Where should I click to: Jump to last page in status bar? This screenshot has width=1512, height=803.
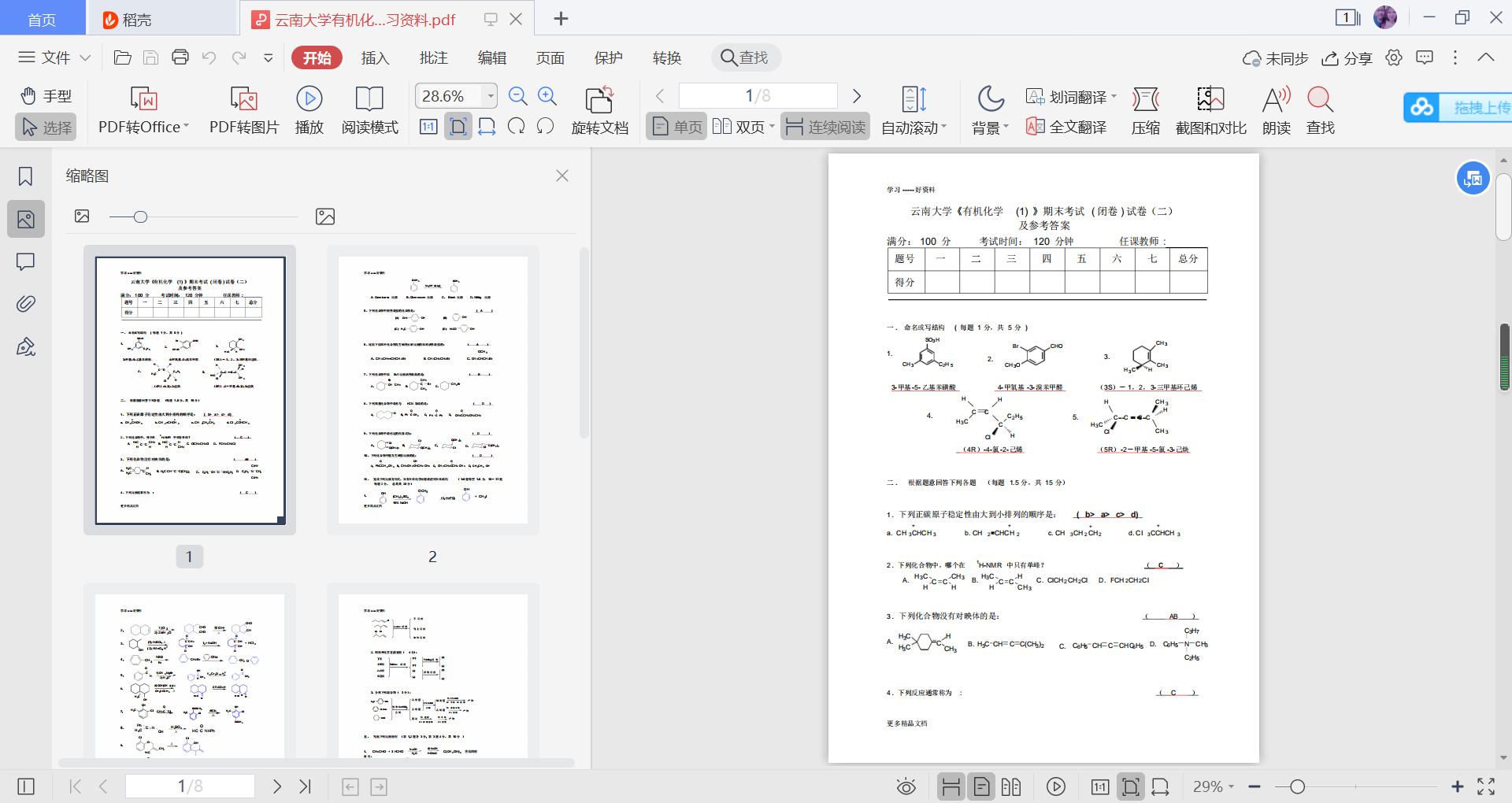[x=306, y=786]
